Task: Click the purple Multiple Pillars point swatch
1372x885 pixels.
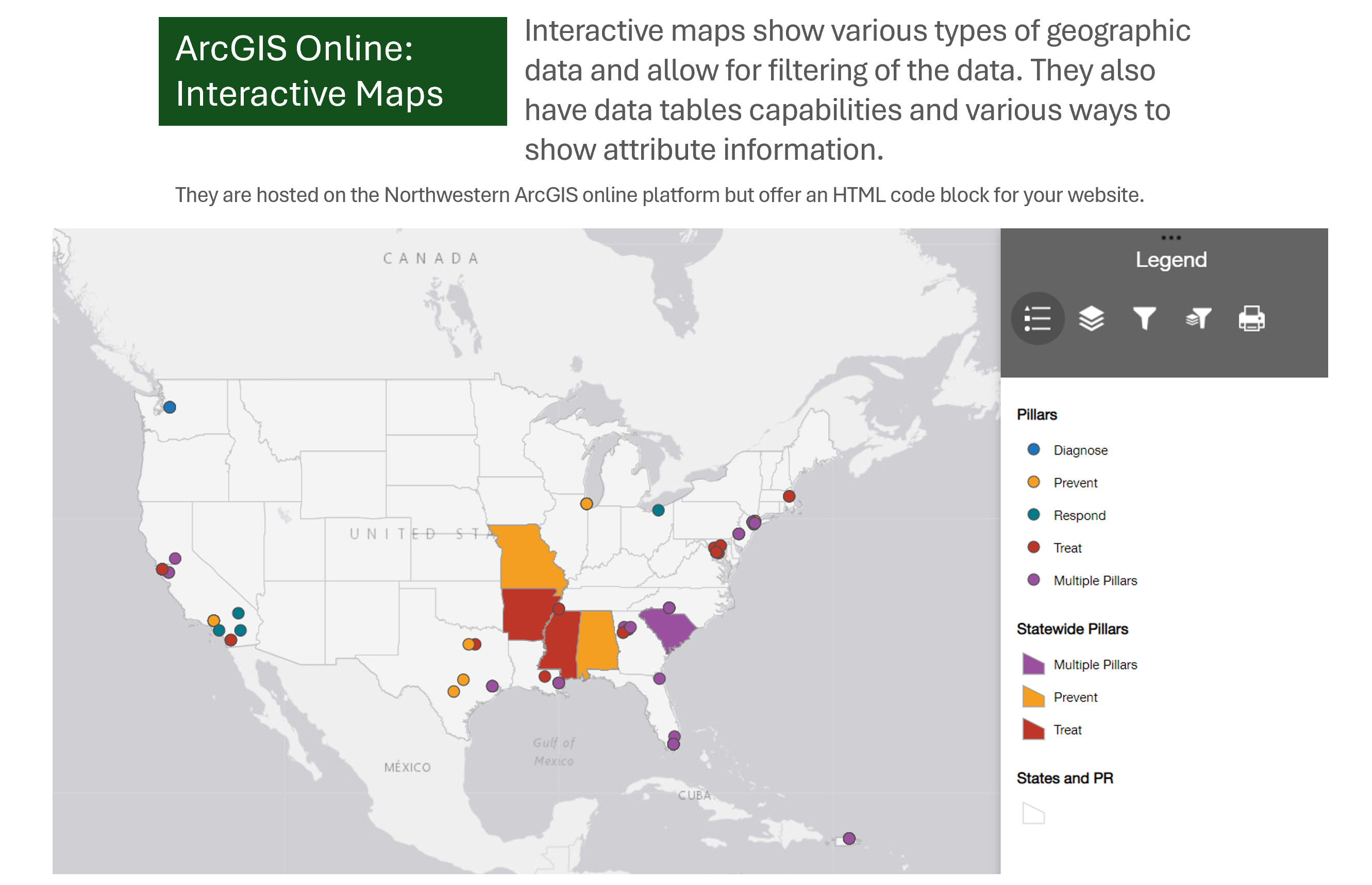Action: [x=1033, y=579]
